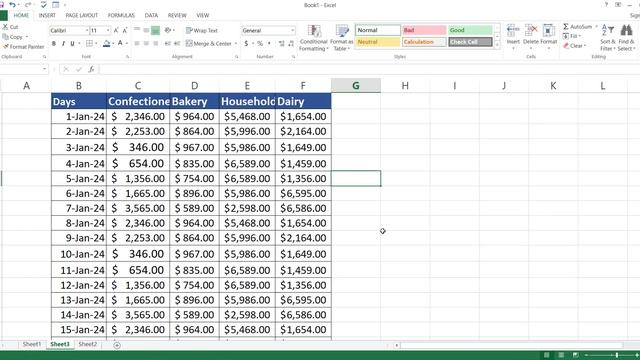Toggle center text horizontally
The width and height of the screenshot is (640, 360).
point(146,43)
